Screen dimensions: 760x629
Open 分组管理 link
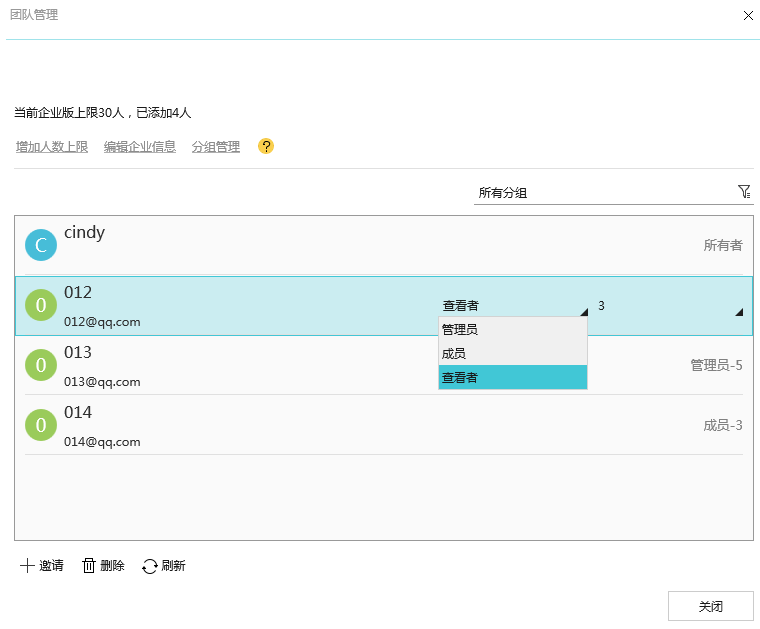point(216,147)
